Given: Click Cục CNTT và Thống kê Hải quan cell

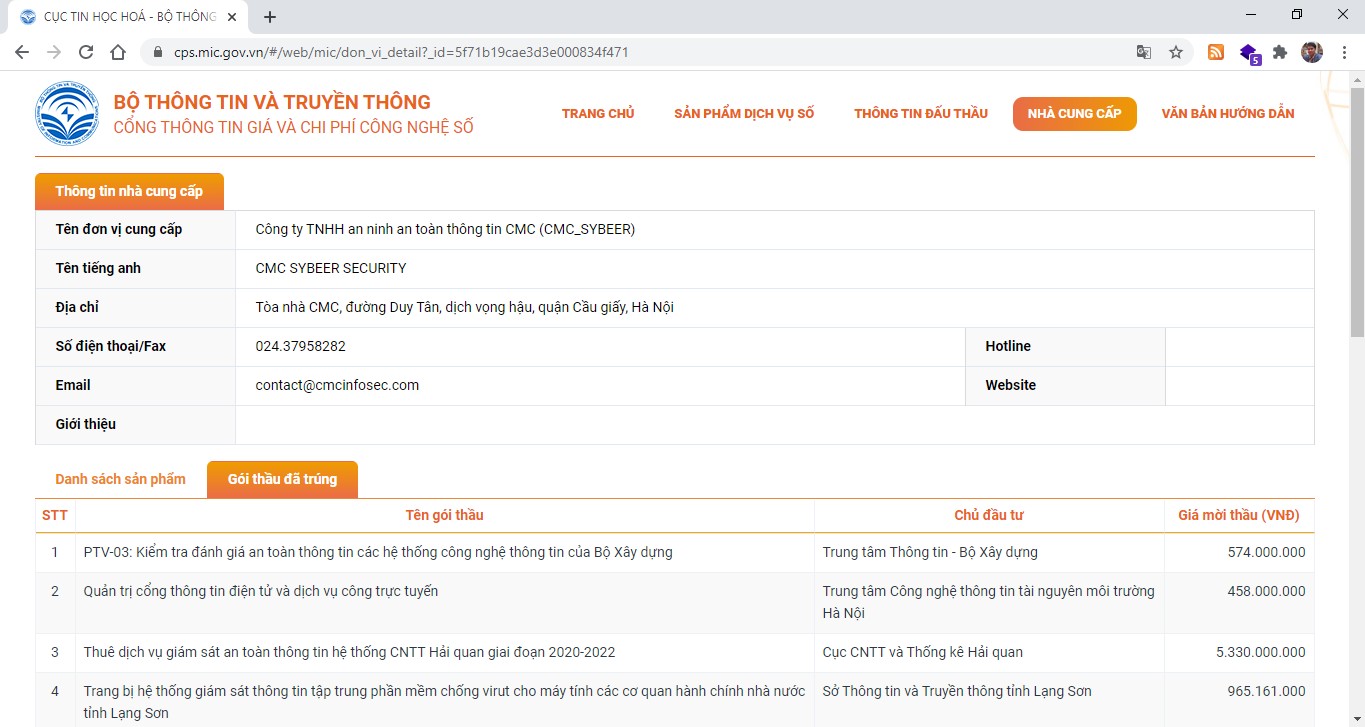Looking at the screenshot, I should click(923, 652).
